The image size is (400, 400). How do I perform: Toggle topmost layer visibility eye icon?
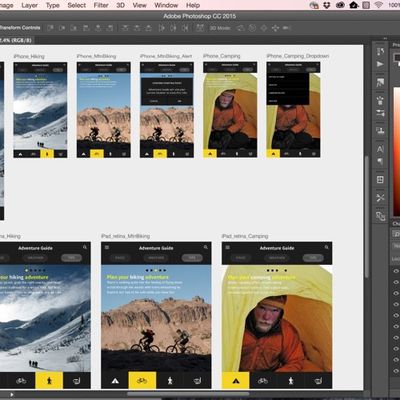click(396, 271)
